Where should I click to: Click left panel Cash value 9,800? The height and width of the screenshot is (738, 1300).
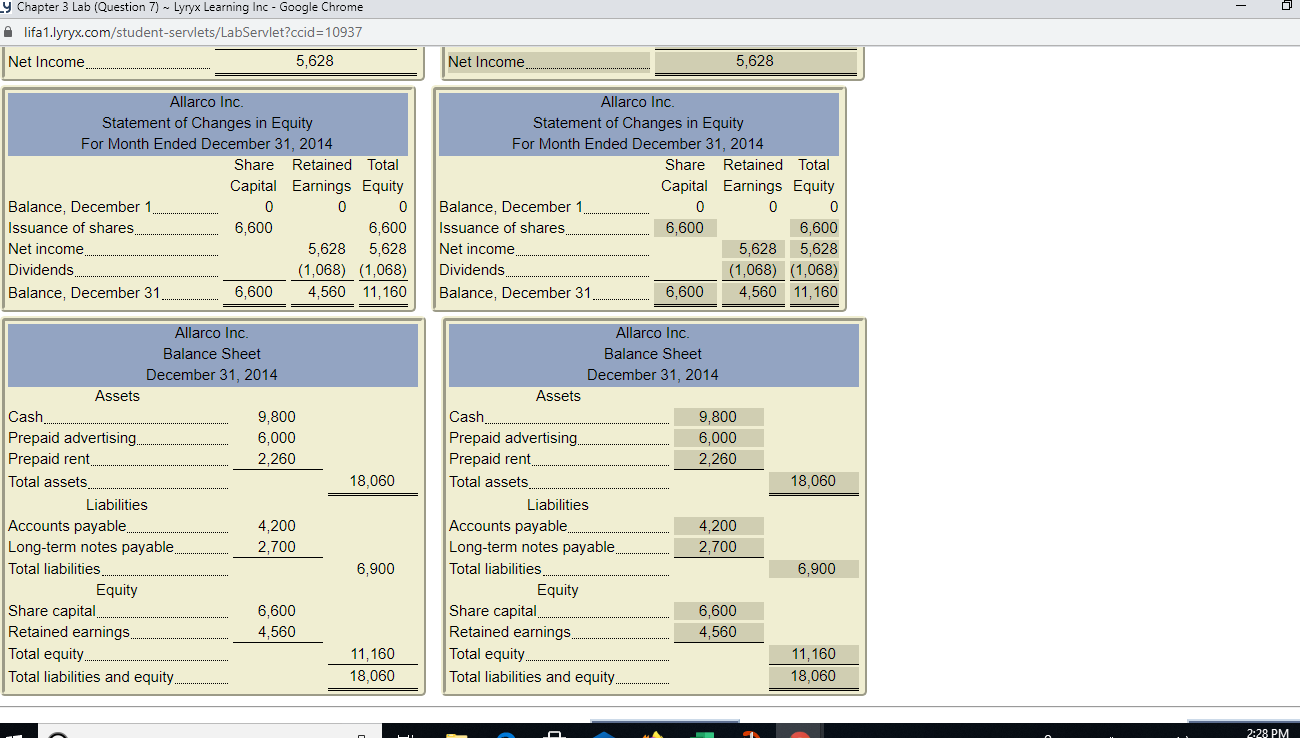pos(277,417)
